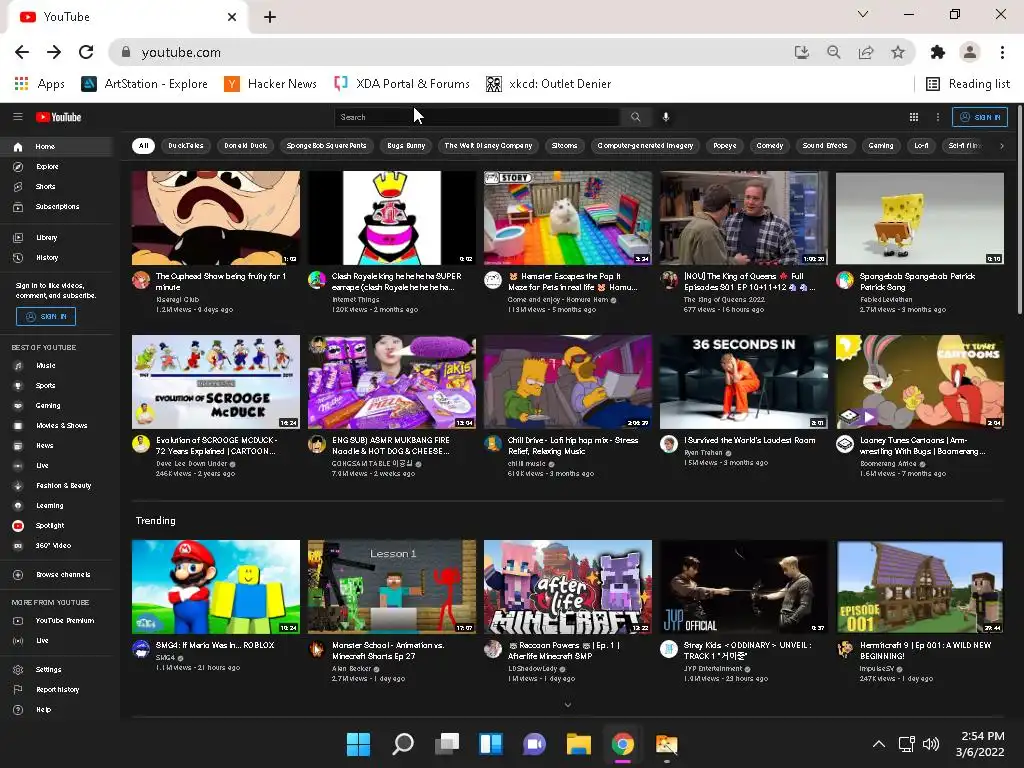Screen dimensions: 1024x768
Task: Select the All filter chip
Action: (143, 146)
